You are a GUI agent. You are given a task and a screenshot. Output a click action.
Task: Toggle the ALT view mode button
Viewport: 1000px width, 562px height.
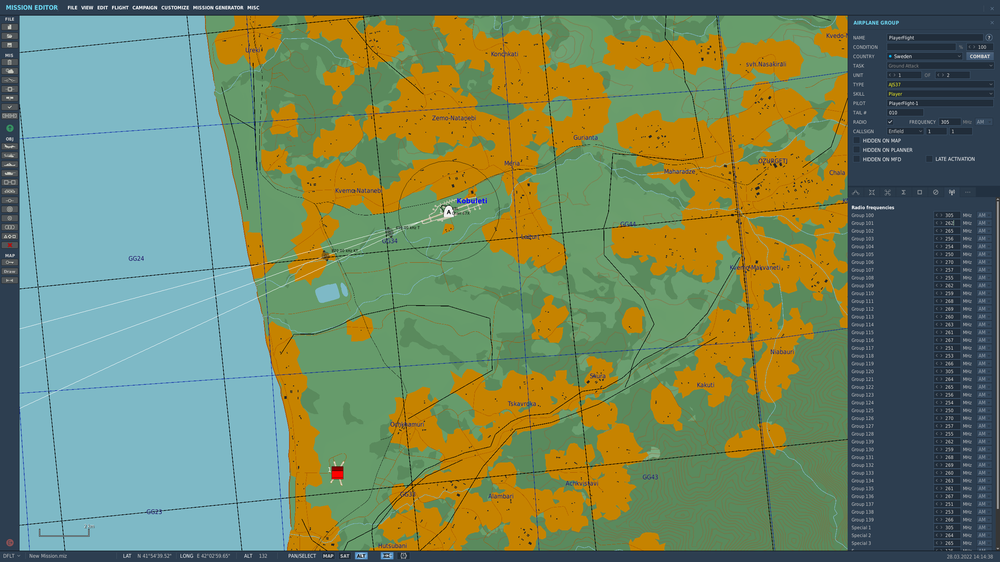(x=362, y=556)
